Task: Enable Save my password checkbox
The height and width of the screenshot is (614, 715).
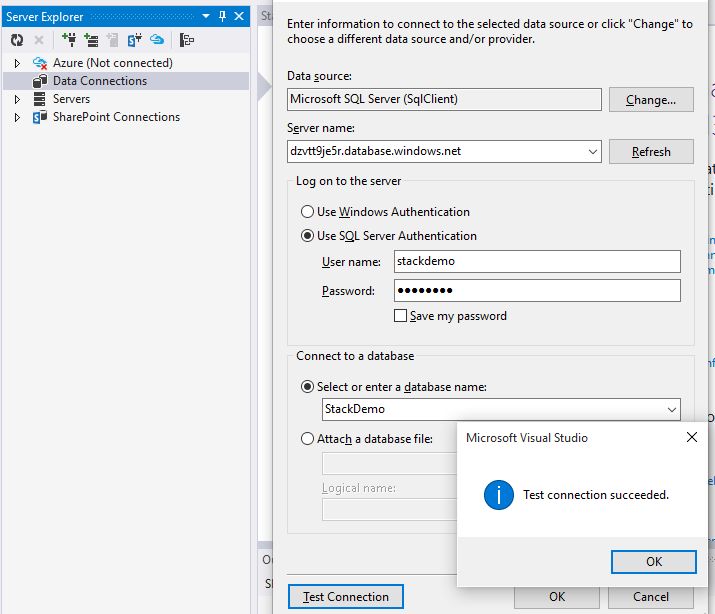Action: (400, 315)
